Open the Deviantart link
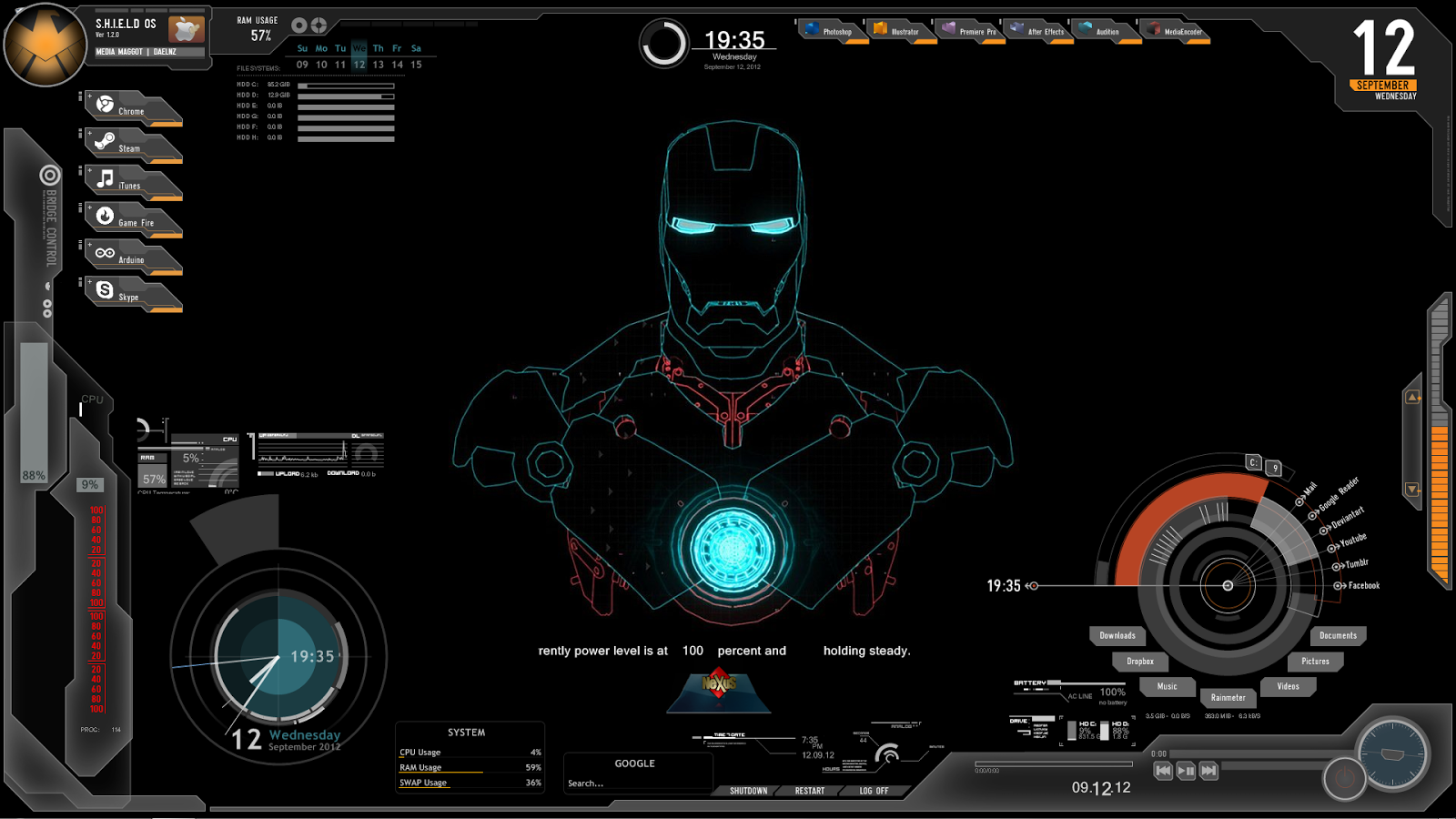1456x819 pixels. tap(1343, 521)
